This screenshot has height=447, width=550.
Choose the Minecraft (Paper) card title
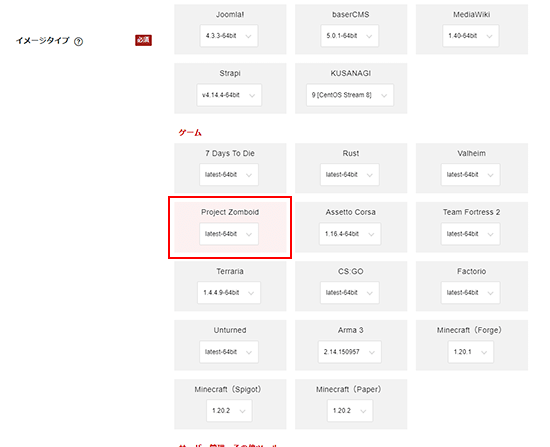(349, 389)
